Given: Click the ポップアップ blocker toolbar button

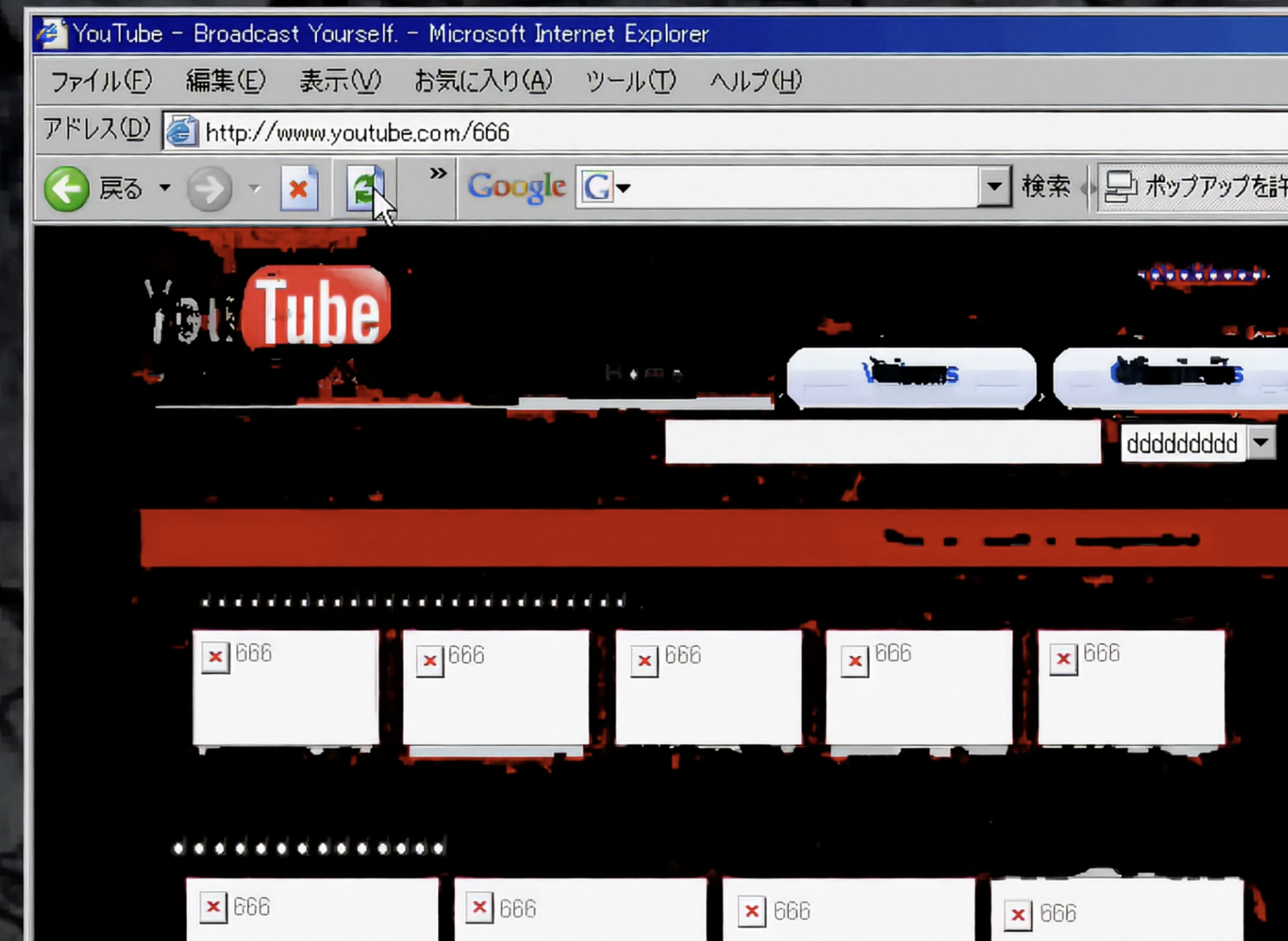Looking at the screenshot, I should (x=1194, y=187).
